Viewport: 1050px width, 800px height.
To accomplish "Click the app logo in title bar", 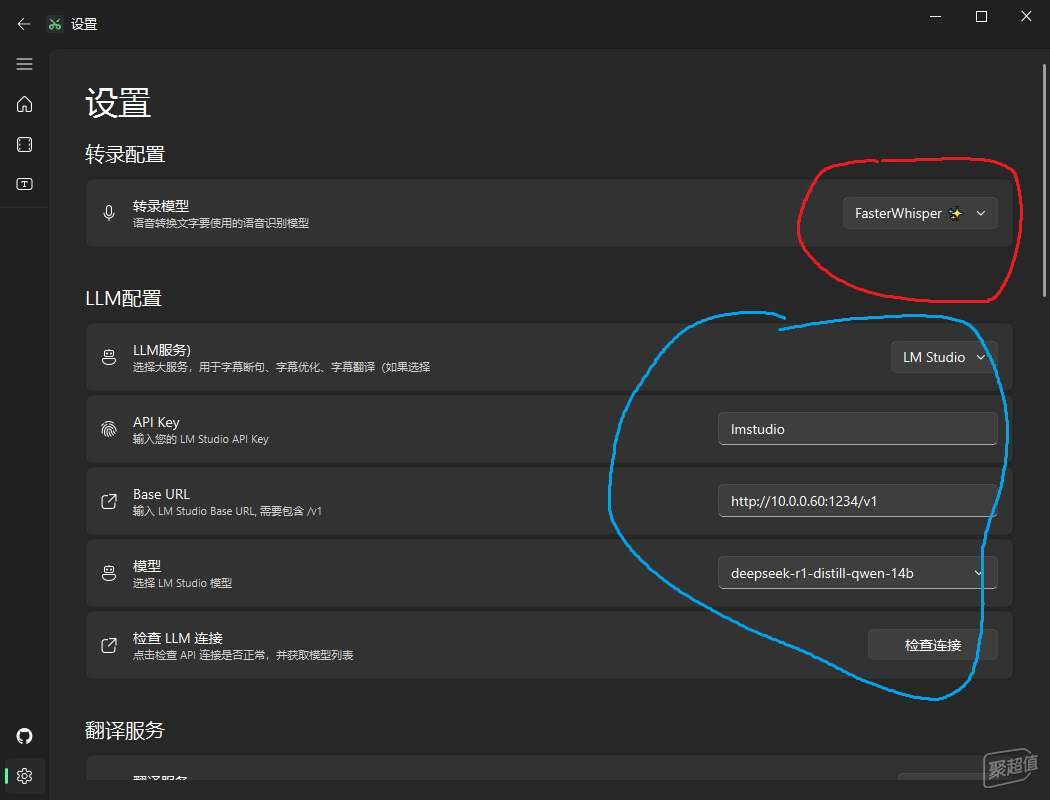I will (55, 24).
